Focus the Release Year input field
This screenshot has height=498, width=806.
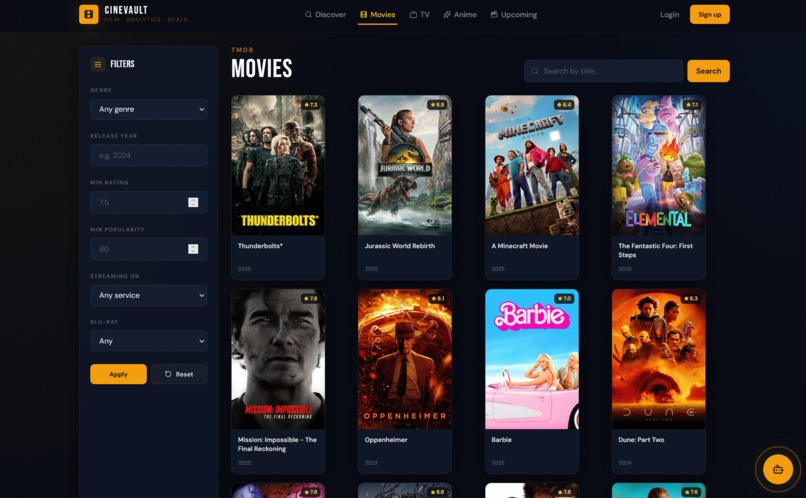pyautogui.click(x=149, y=155)
